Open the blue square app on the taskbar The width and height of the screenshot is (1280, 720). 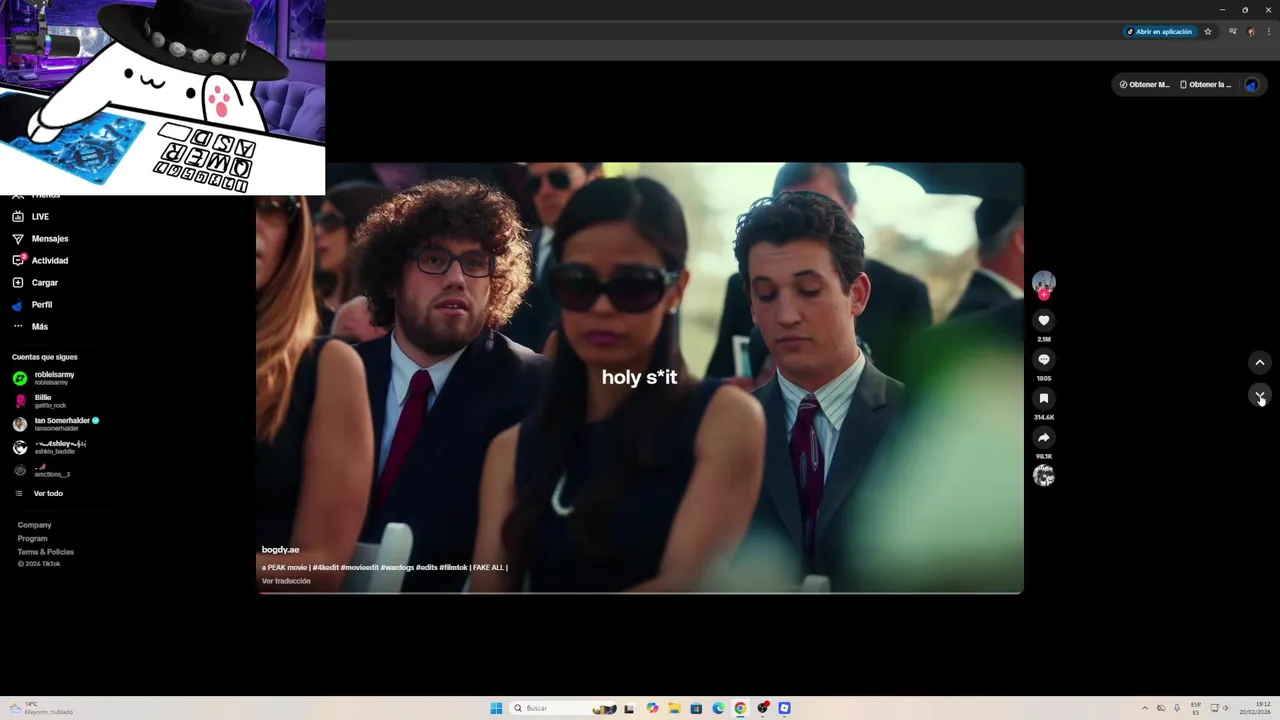point(785,708)
